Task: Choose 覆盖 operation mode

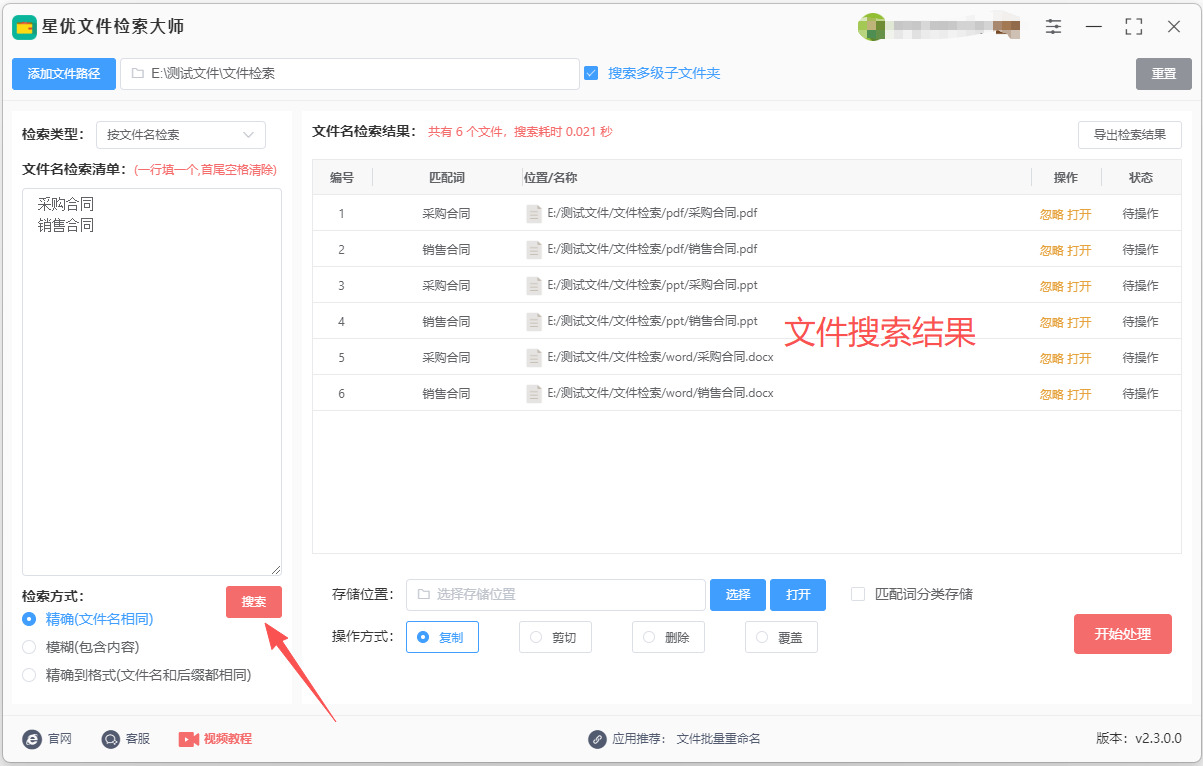Action: coord(781,637)
